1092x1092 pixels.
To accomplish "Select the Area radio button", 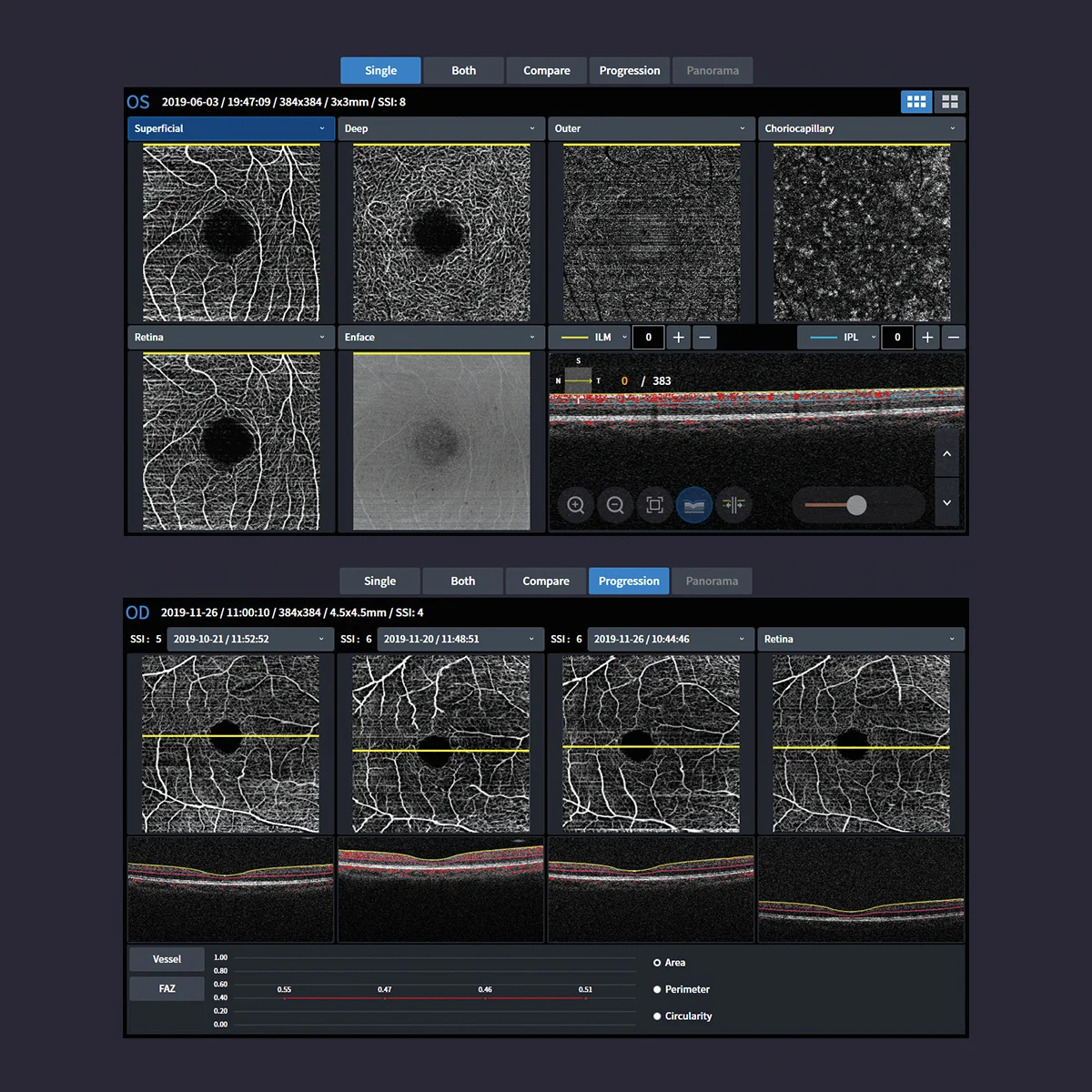I will 657,963.
